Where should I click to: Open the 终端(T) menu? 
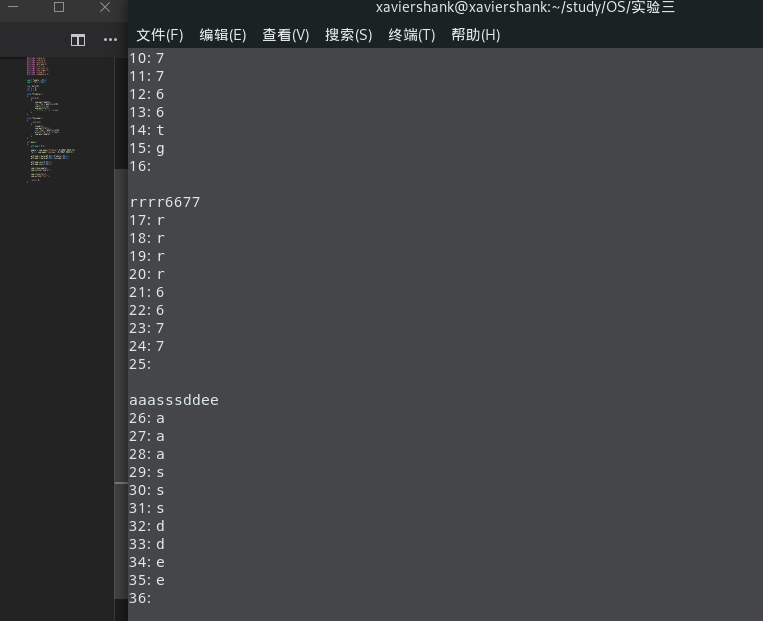click(412, 35)
